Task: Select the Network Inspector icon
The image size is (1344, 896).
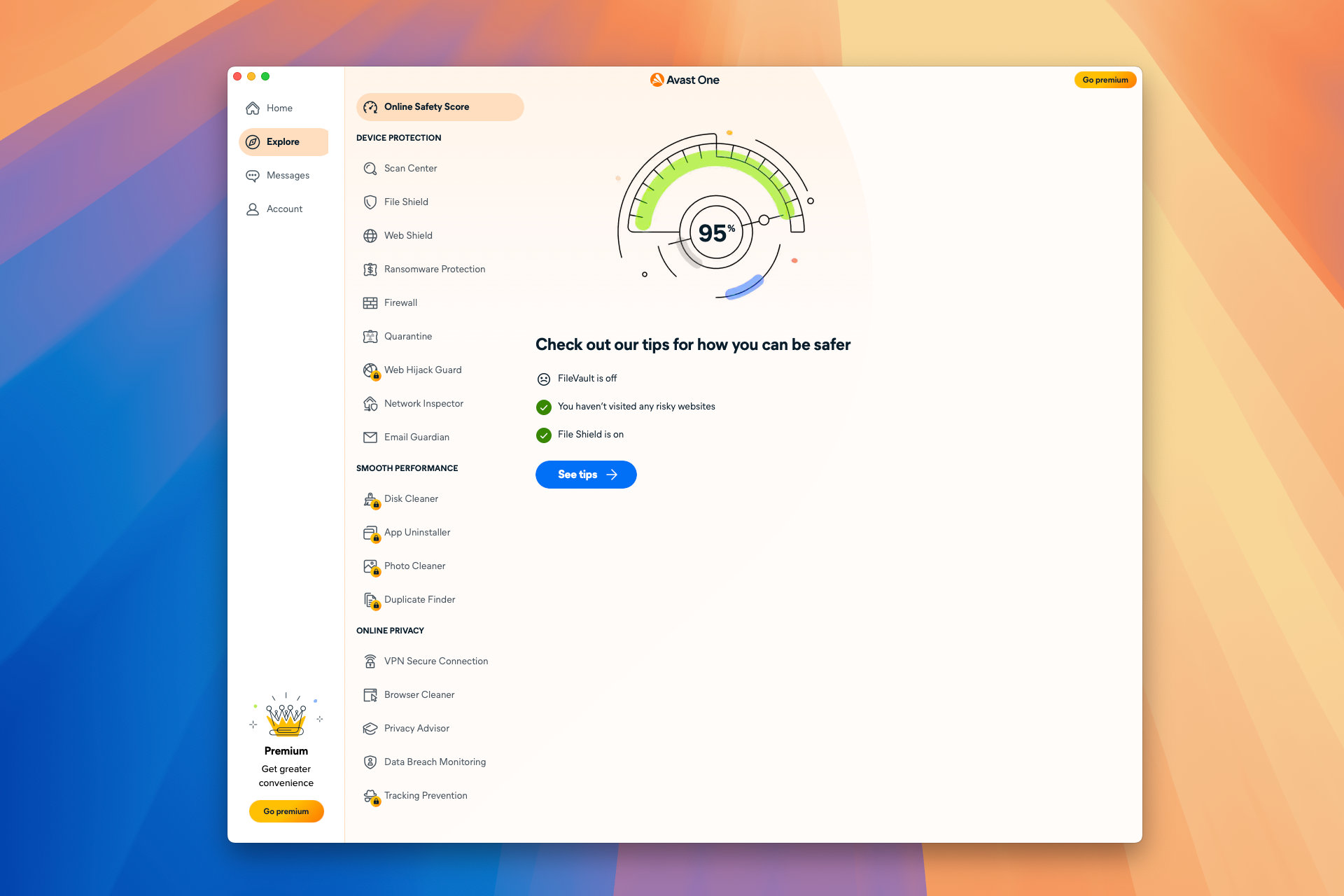Action: [x=371, y=403]
